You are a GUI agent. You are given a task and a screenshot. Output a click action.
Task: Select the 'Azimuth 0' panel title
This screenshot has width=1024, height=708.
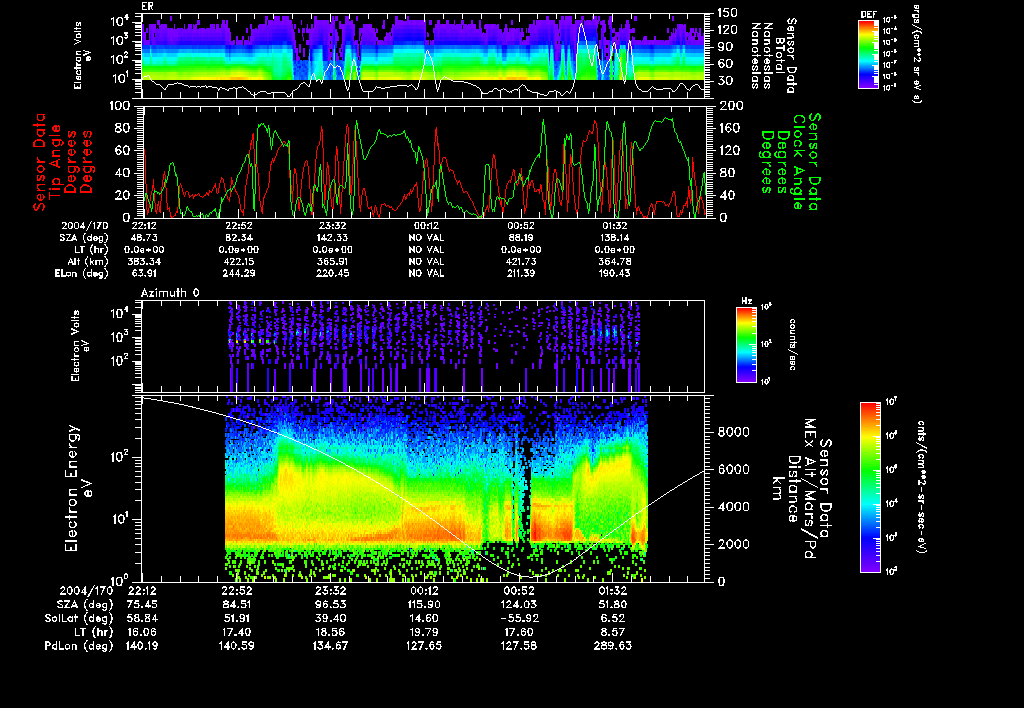[170, 293]
